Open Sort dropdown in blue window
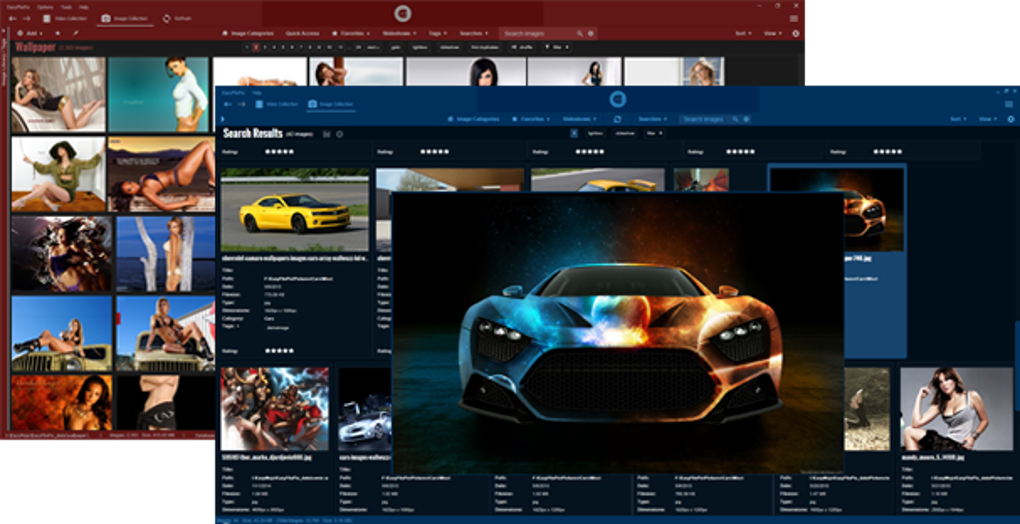Viewport: 1020px width, 524px height. [x=958, y=119]
